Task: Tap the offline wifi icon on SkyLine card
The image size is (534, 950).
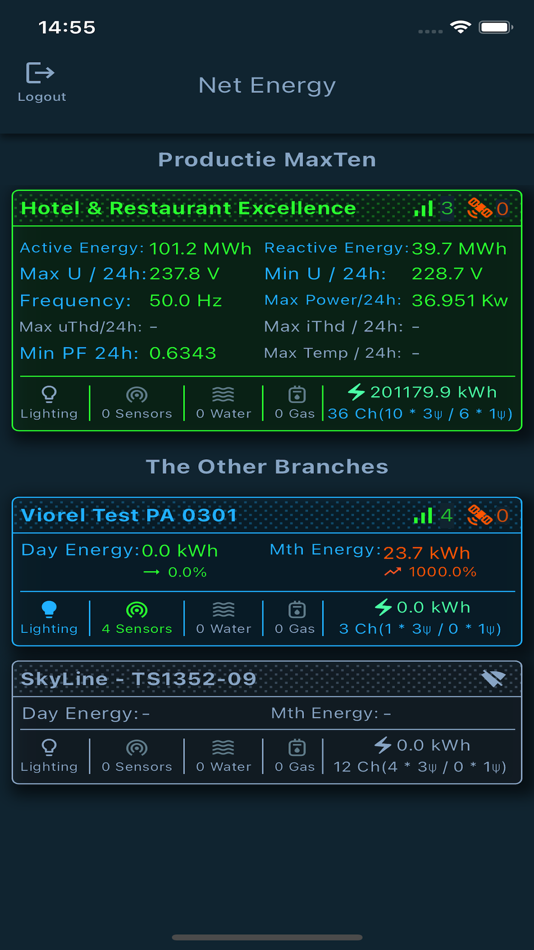Action: pyautogui.click(x=493, y=679)
